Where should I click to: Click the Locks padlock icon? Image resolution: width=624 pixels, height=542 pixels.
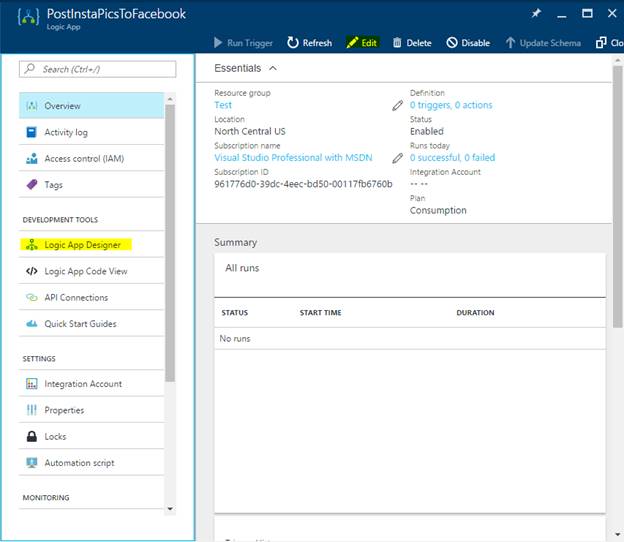click(x=31, y=436)
